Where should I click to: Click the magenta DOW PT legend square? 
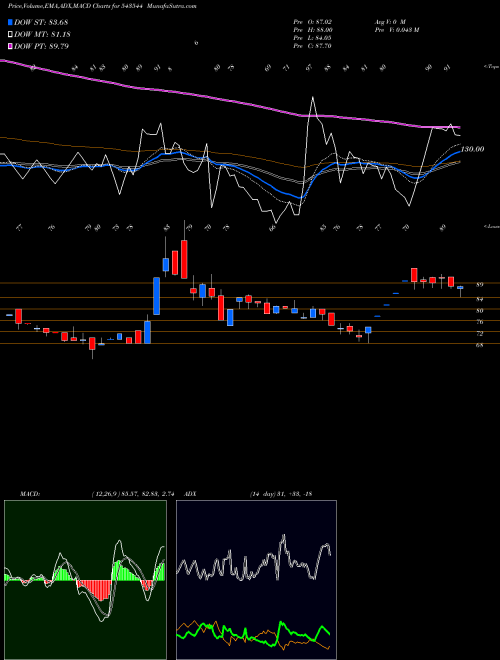click(x=11, y=46)
